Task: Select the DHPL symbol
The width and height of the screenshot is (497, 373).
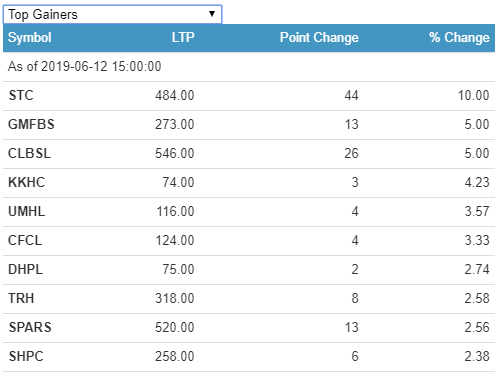Action: click(x=25, y=269)
